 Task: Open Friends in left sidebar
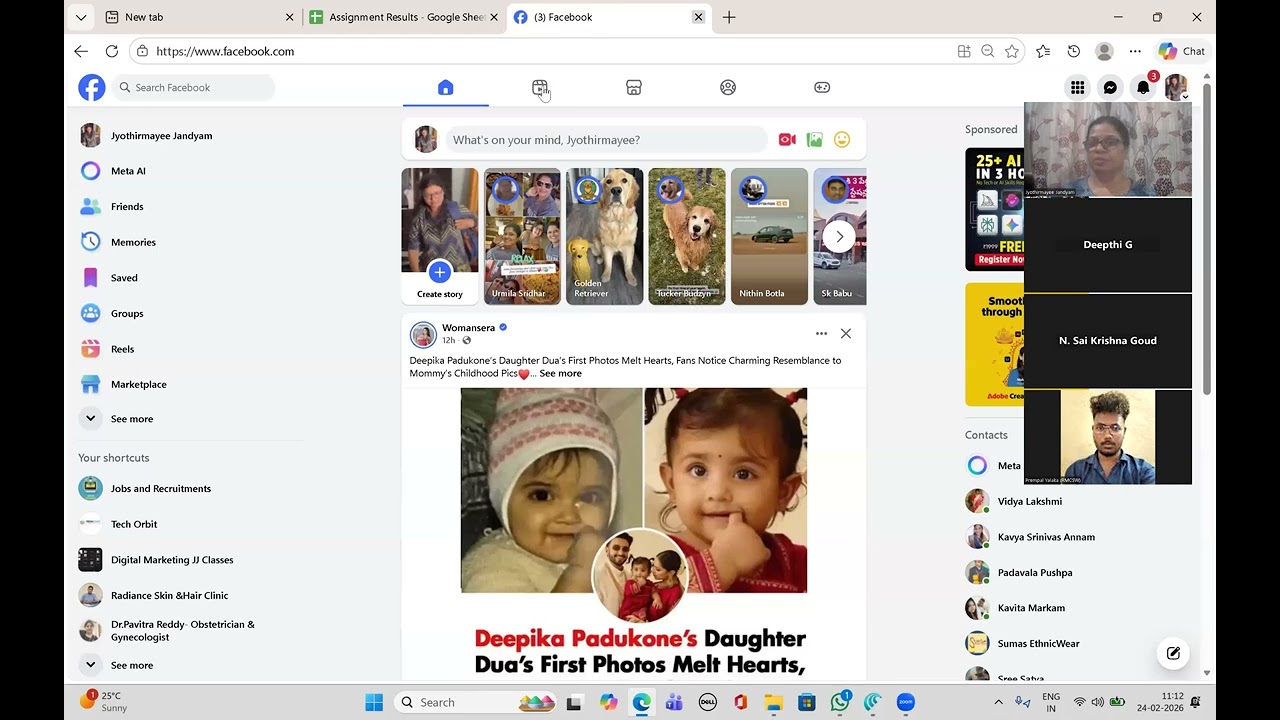point(127,207)
